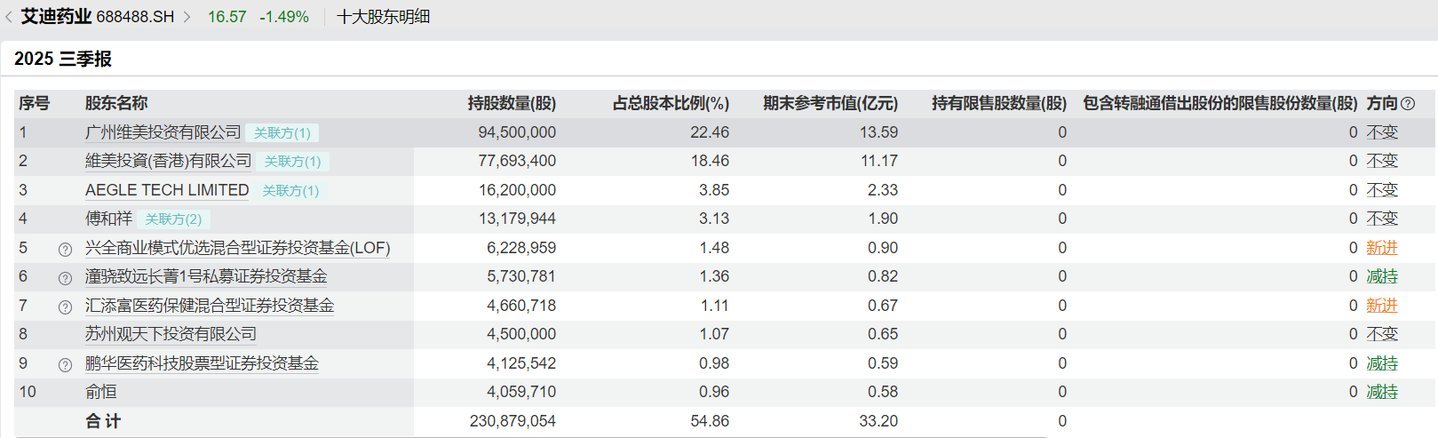Click the 持股数量(股) column header
1438x438 pixels.
[511, 103]
